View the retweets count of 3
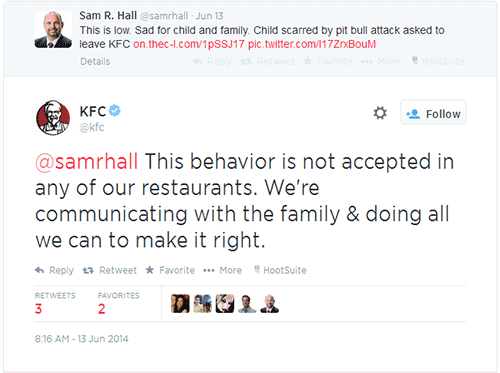Image resolution: width=500 pixels, height=373 pixels. tap(38, 309)
